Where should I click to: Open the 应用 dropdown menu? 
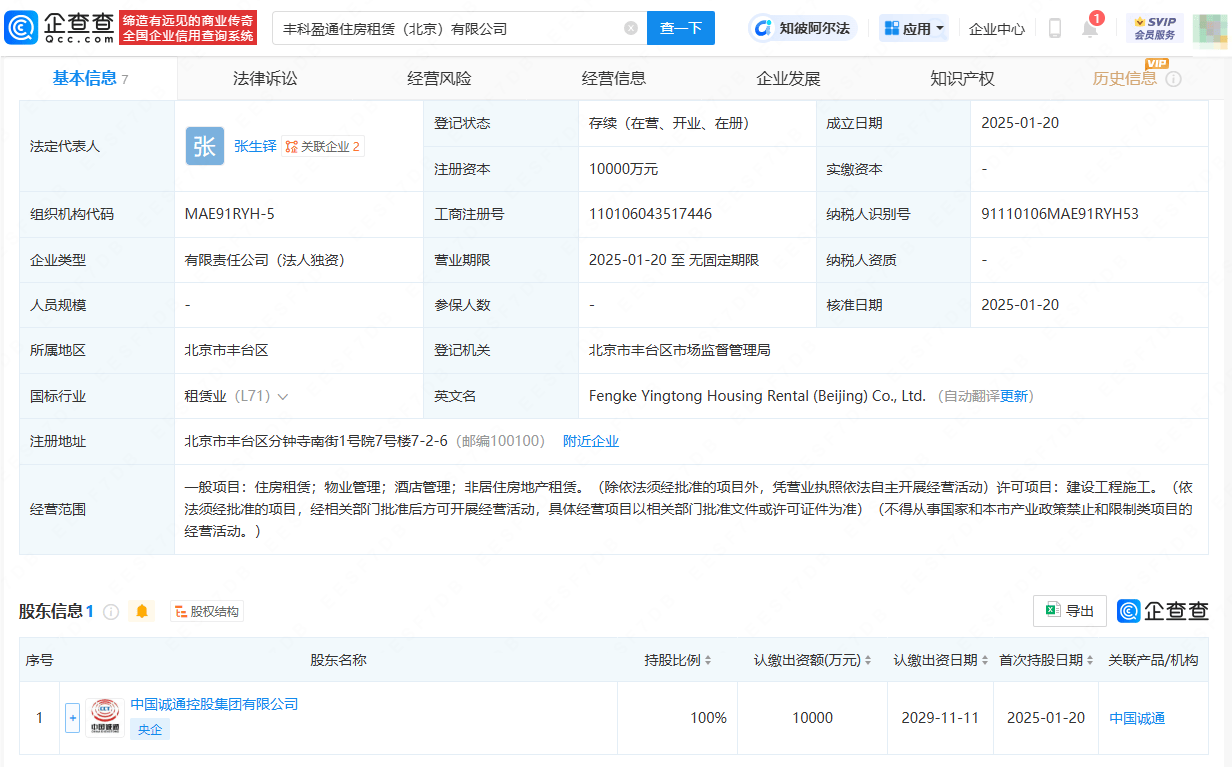tap(914, 28)
